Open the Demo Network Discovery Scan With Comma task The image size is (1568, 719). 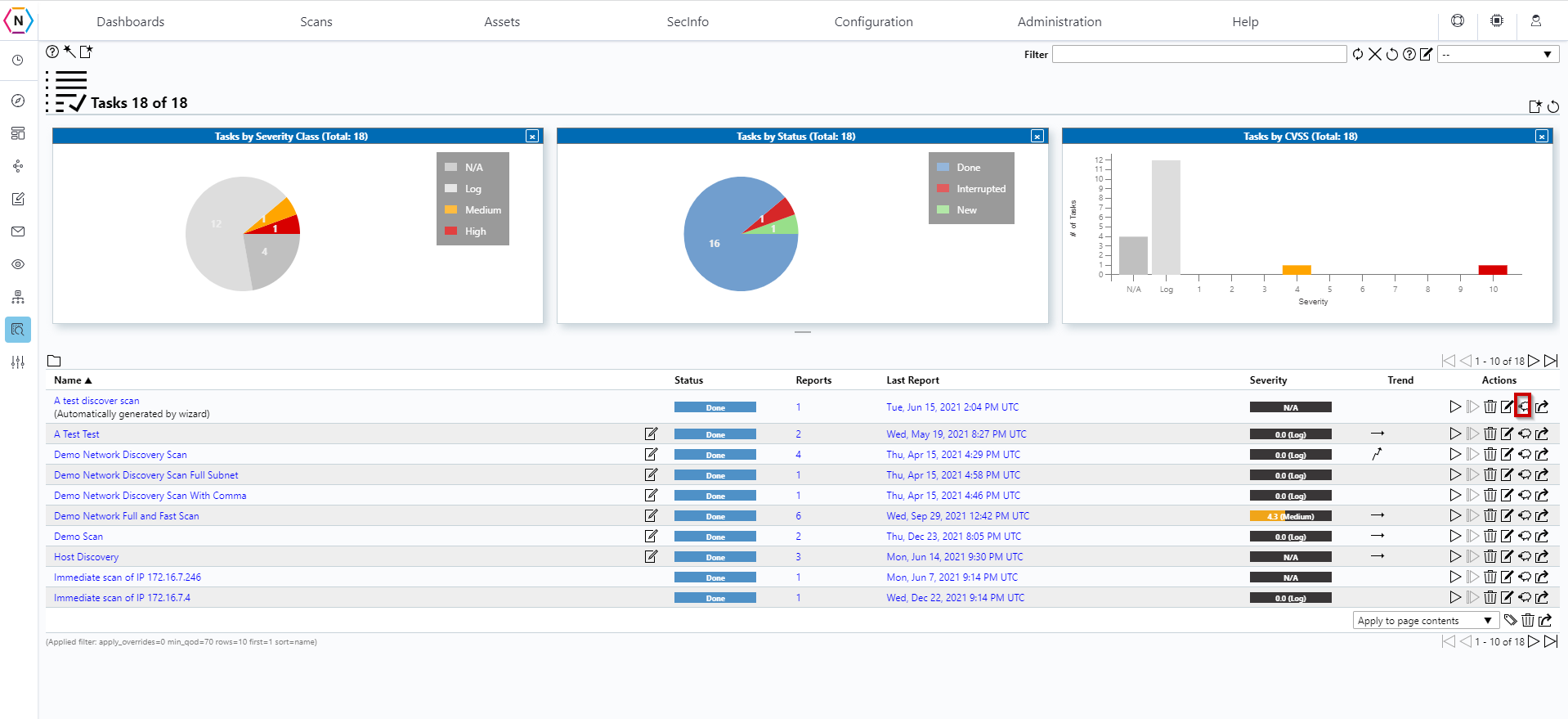(x=150, y=496)
